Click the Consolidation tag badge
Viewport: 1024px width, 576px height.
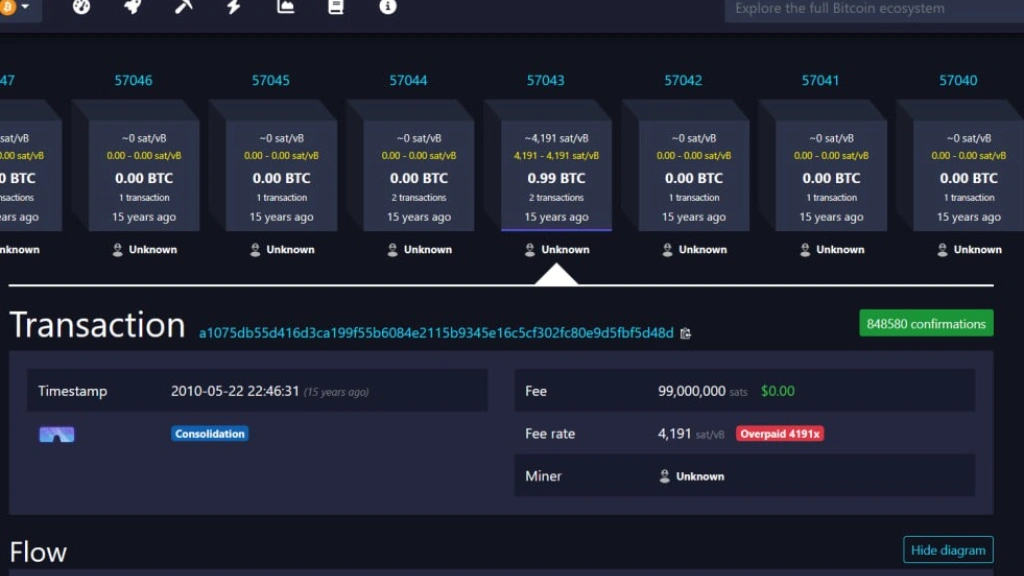pyautogui.click(x=210, y=434)
